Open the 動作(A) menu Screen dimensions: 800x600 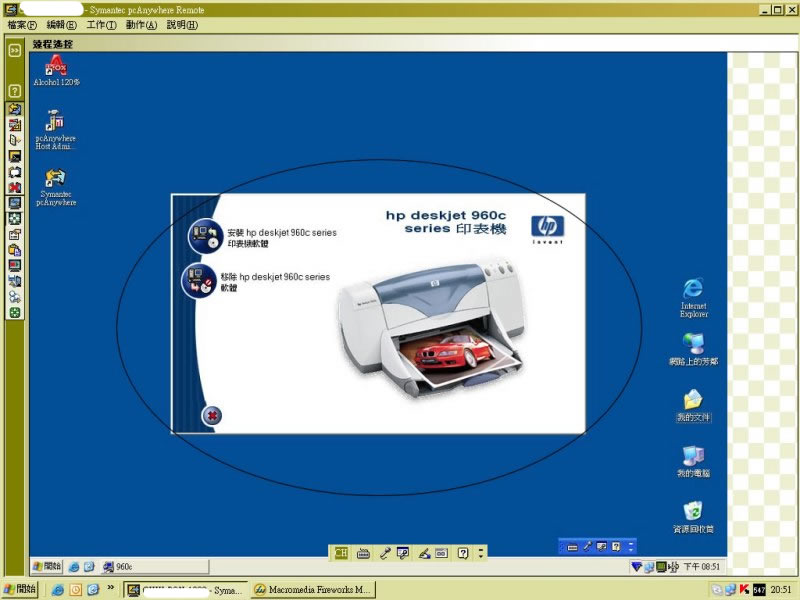tap(141, 24)
